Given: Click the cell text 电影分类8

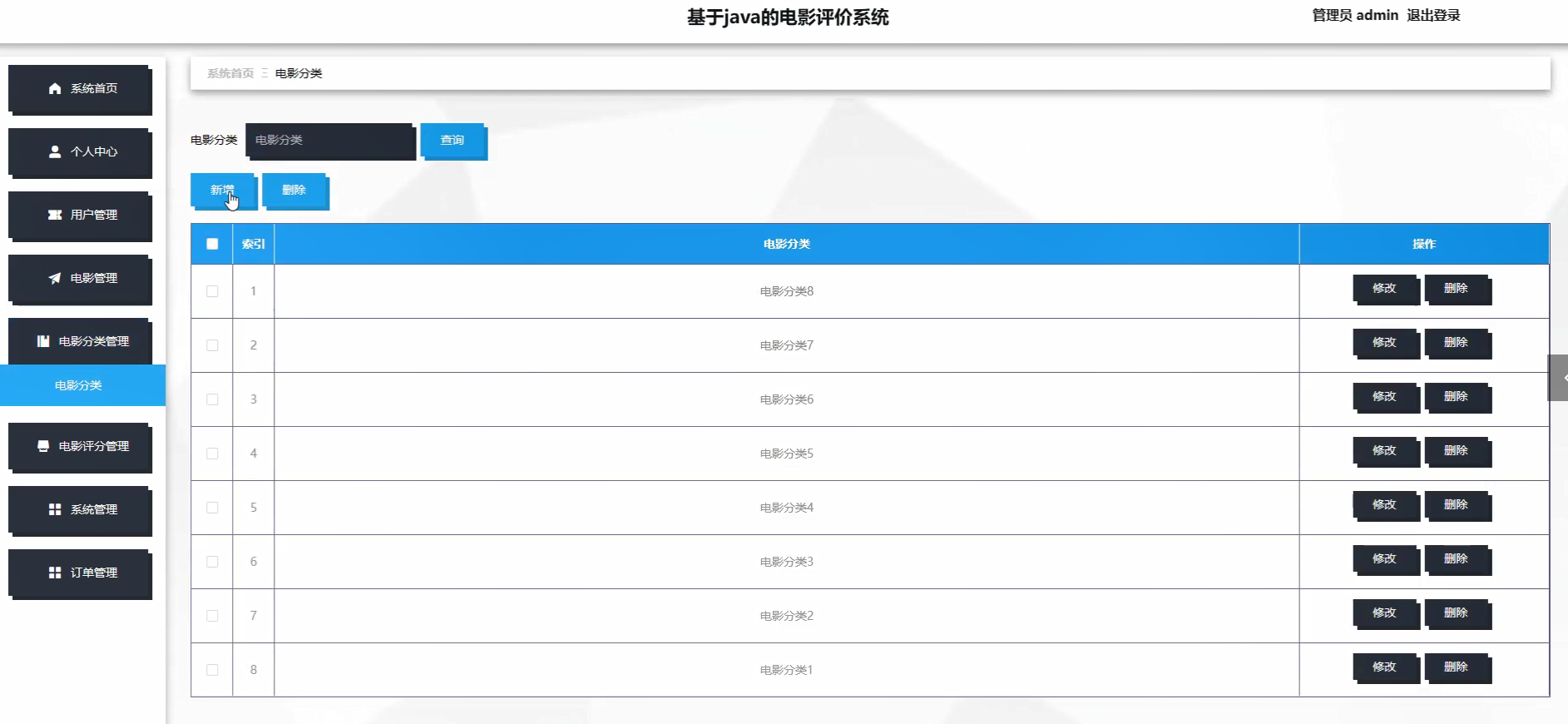Looking at the screenshot, I should click(787, 291).
